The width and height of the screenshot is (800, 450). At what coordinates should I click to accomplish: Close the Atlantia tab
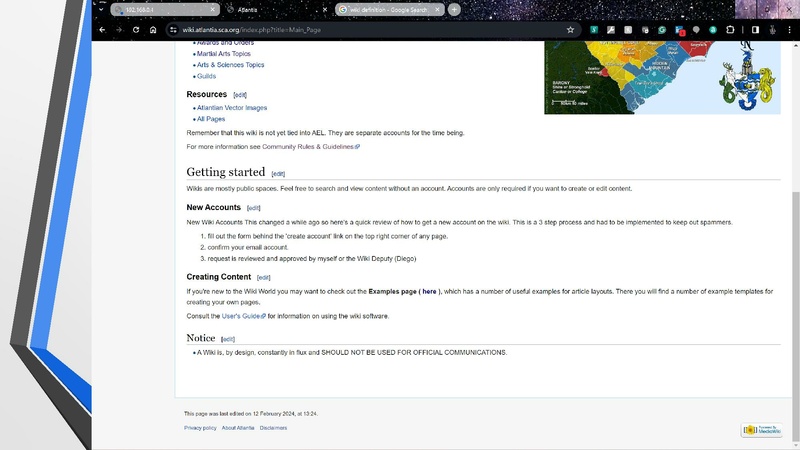(x=325, y=10)
